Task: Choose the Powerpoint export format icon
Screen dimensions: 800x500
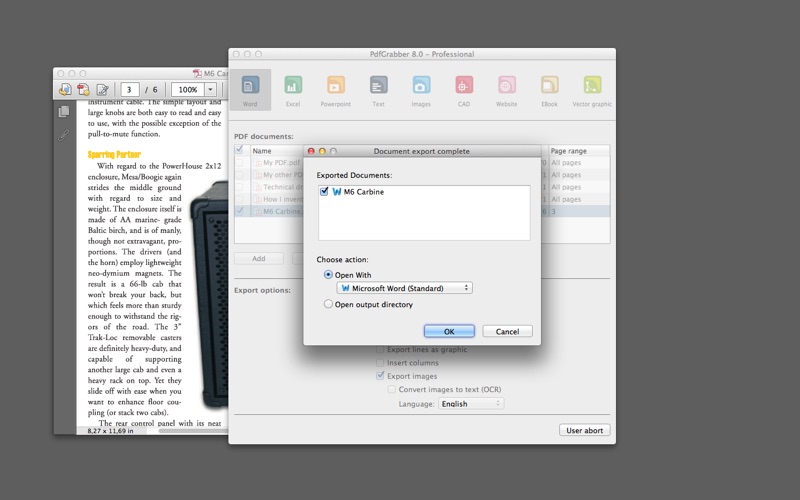Action: [336, 85]
